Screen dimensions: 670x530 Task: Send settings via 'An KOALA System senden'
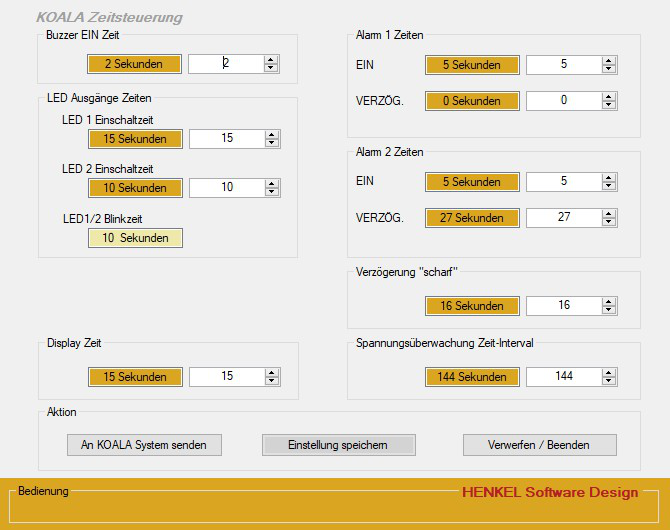144,444
